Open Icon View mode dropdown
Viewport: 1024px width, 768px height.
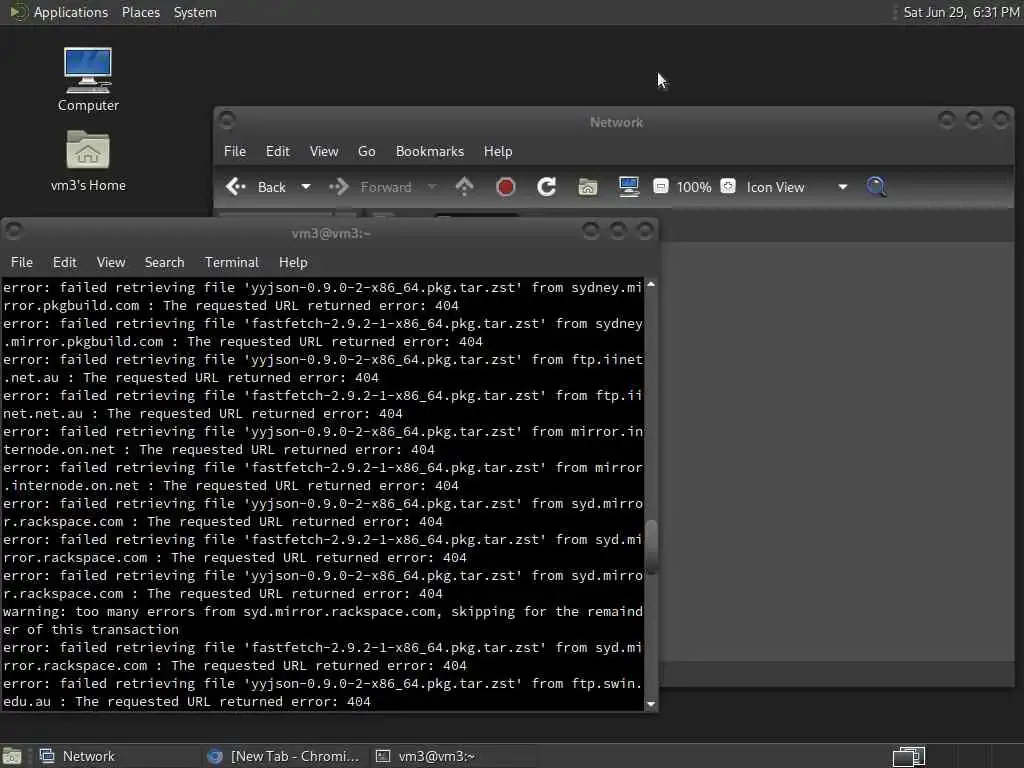(x=797, y=187)
